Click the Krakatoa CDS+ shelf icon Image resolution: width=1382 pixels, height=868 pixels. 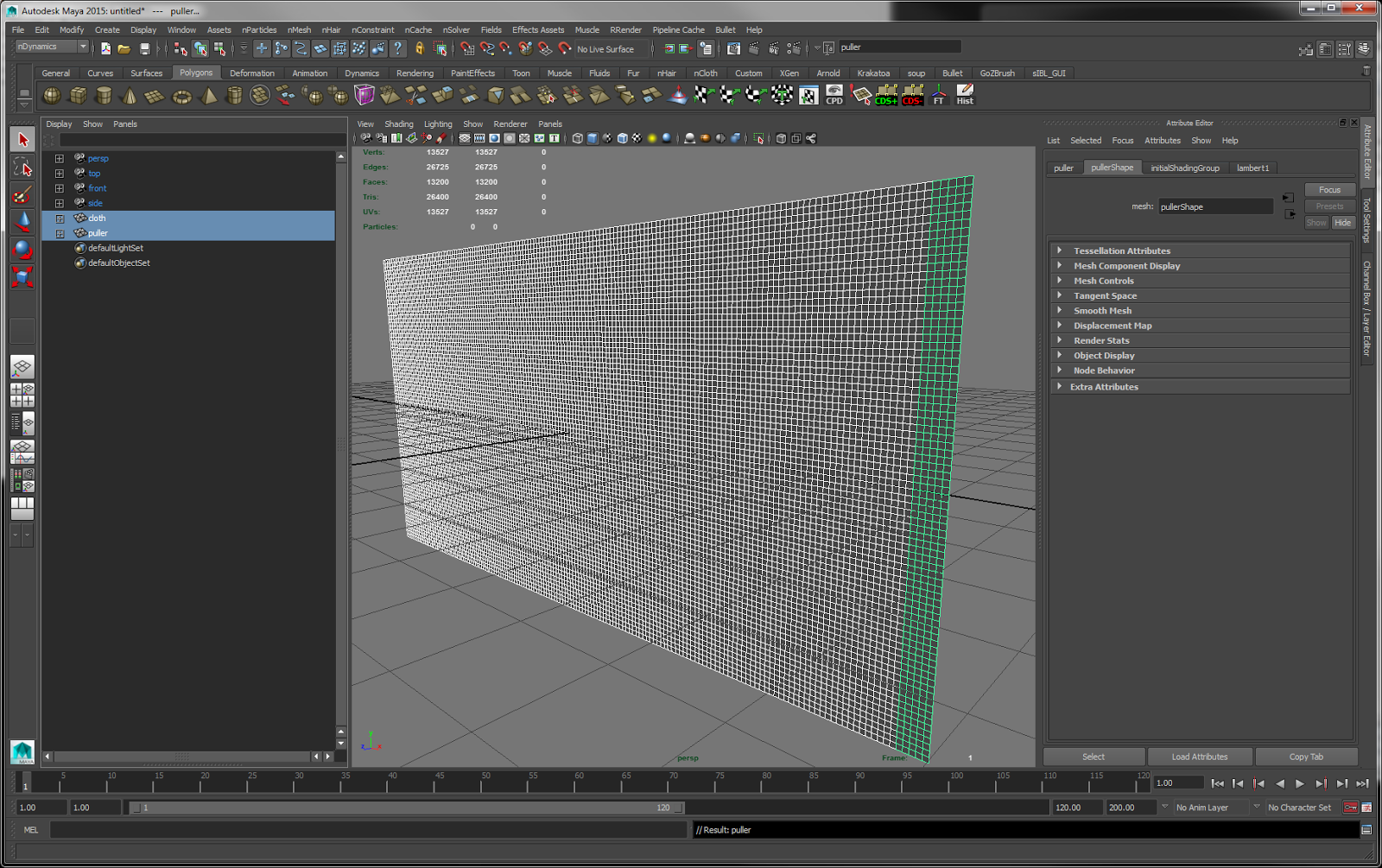click(886, 95)
